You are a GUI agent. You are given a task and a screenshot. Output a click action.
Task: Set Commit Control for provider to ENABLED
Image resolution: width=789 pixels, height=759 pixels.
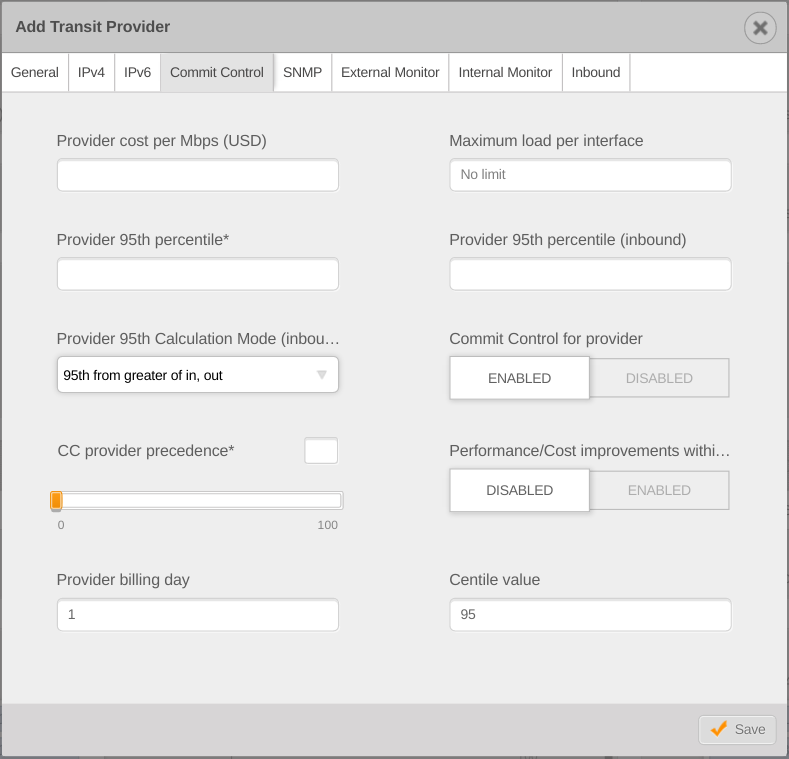(x=519, y=378)
